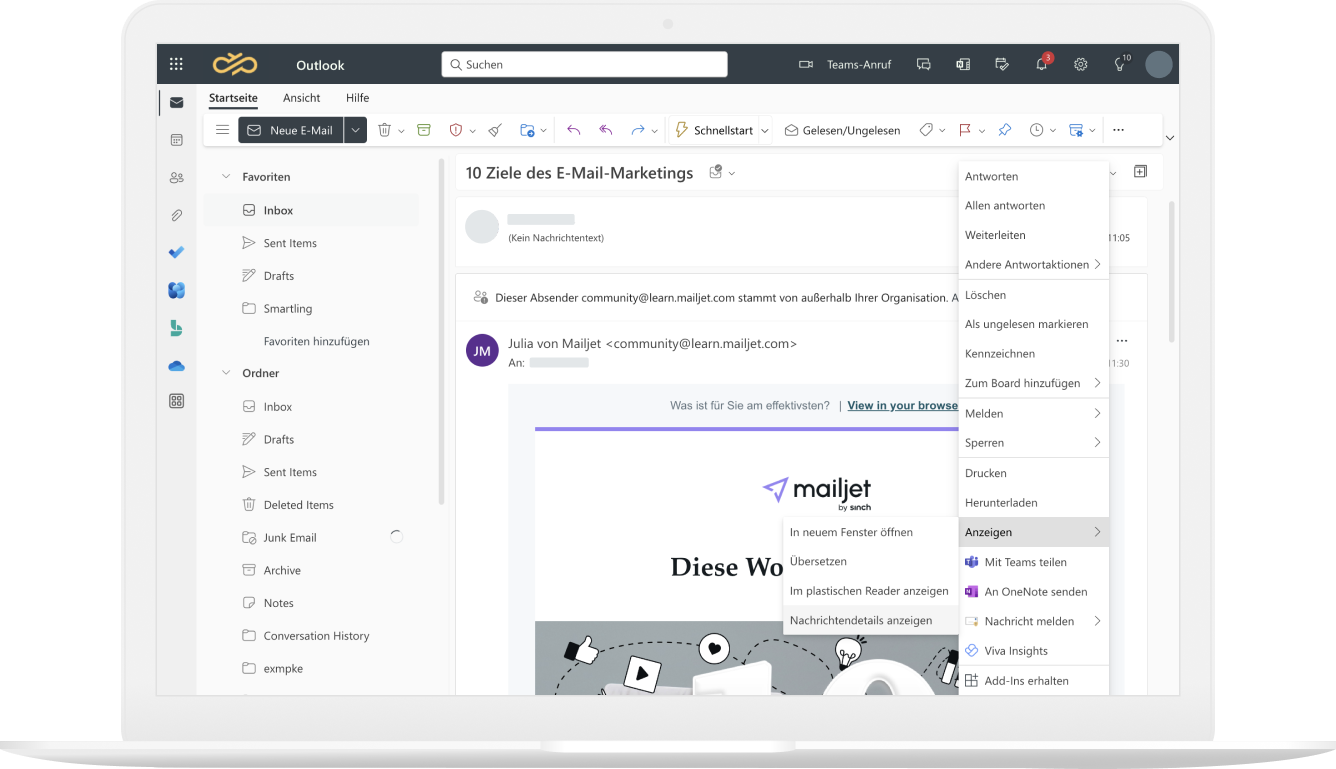
Task: Choose Antworten in context menu
Action: (x=1033, y=176)
